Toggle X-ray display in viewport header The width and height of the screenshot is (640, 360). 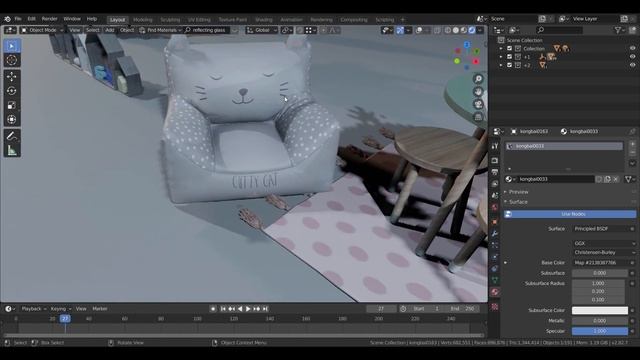pos(437,30)
